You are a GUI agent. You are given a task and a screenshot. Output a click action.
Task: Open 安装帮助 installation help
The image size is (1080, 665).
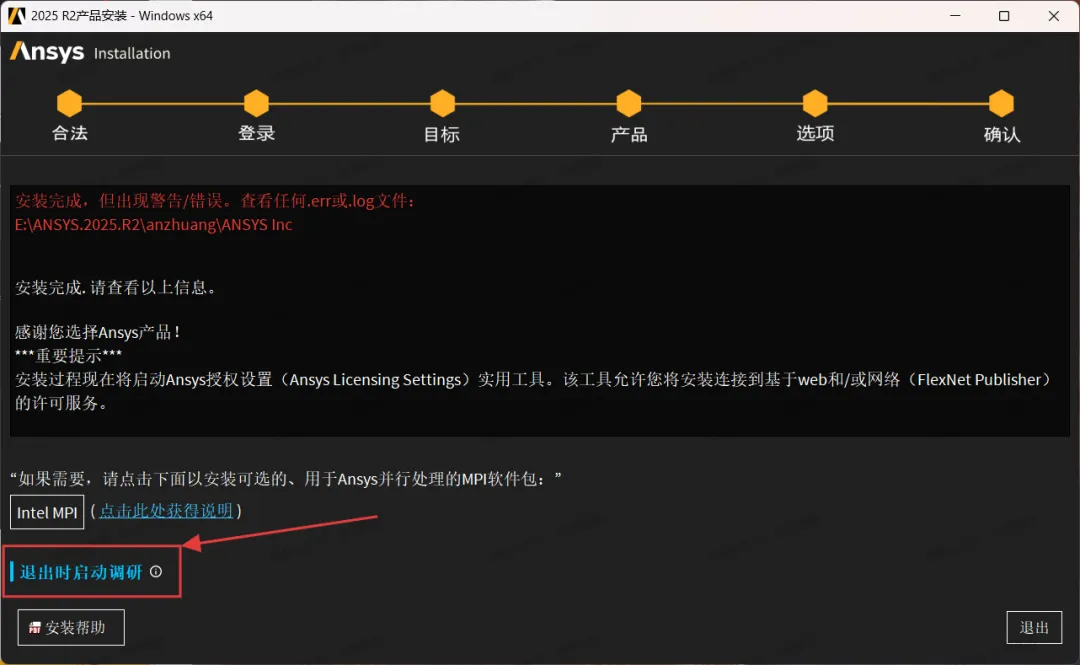(x=71, y=627)
